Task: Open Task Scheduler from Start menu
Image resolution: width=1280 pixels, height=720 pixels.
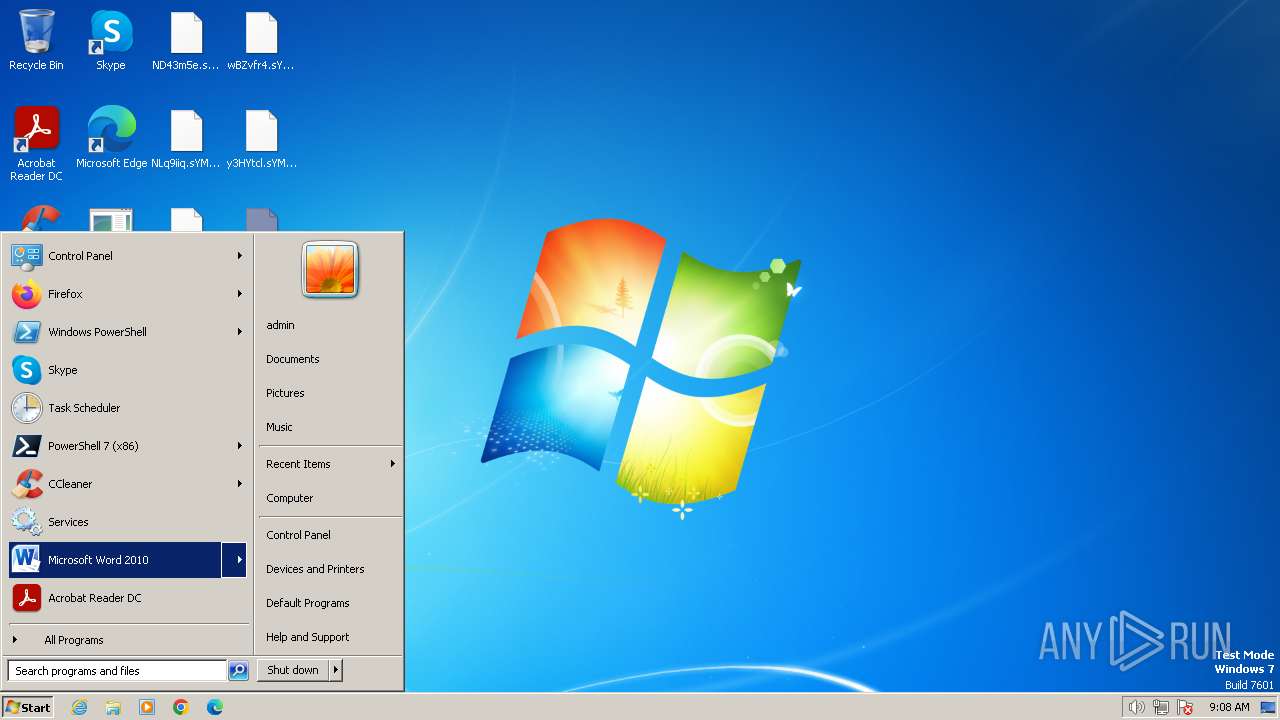Action: coord(128,408)
